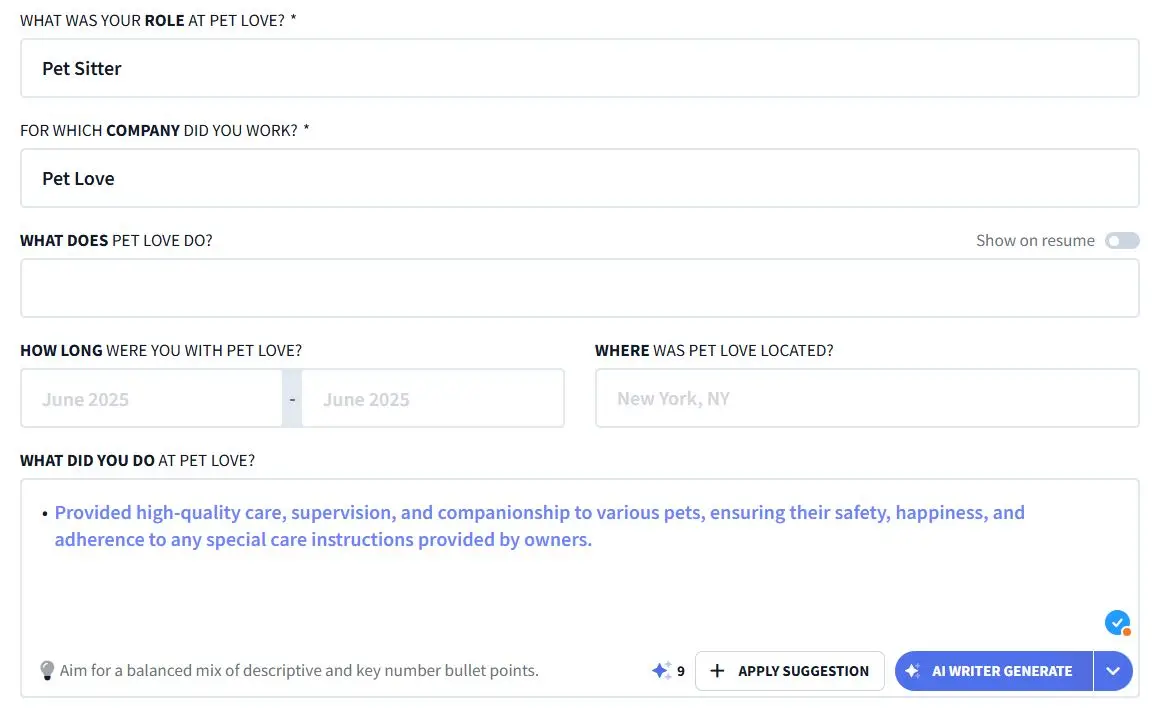Screen dimensions: 1152x713
Task: Open the start date June 2025 field
Action: pos(151,398)
